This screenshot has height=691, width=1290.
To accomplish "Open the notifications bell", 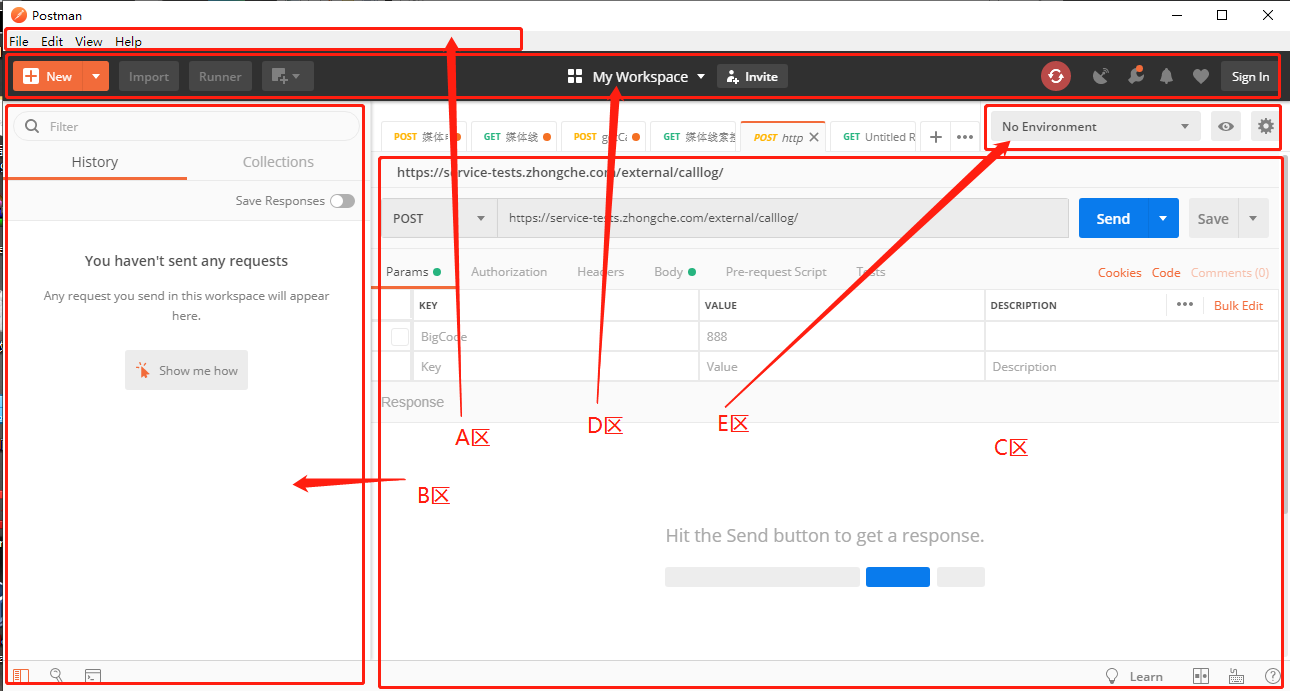I will 1167,76.
